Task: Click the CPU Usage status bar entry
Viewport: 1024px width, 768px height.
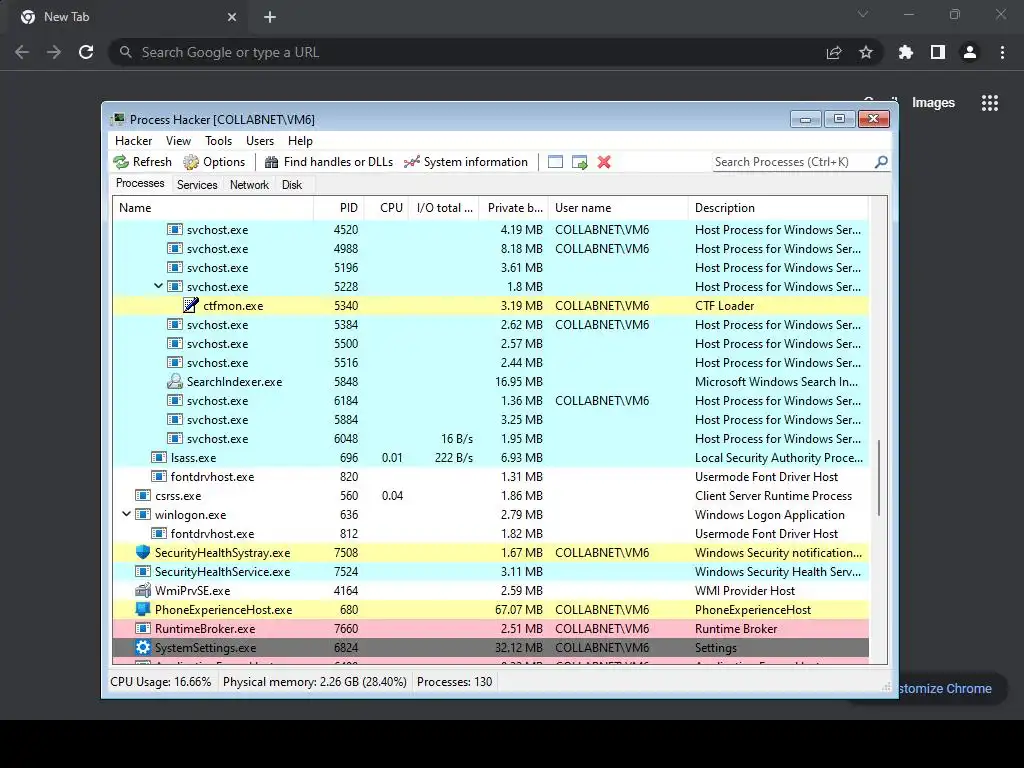Action: (x=161, y=682)
